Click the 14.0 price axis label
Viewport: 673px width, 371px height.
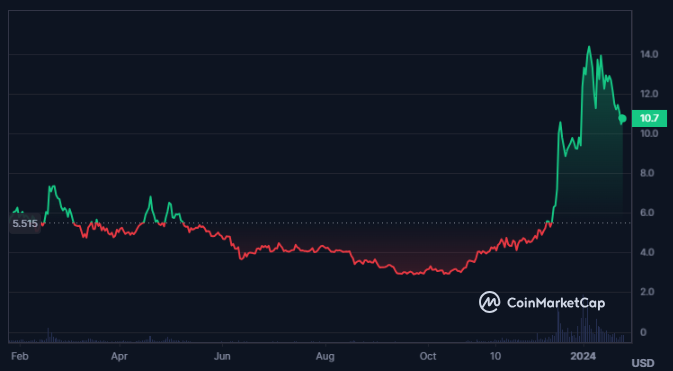pos(648,55)
